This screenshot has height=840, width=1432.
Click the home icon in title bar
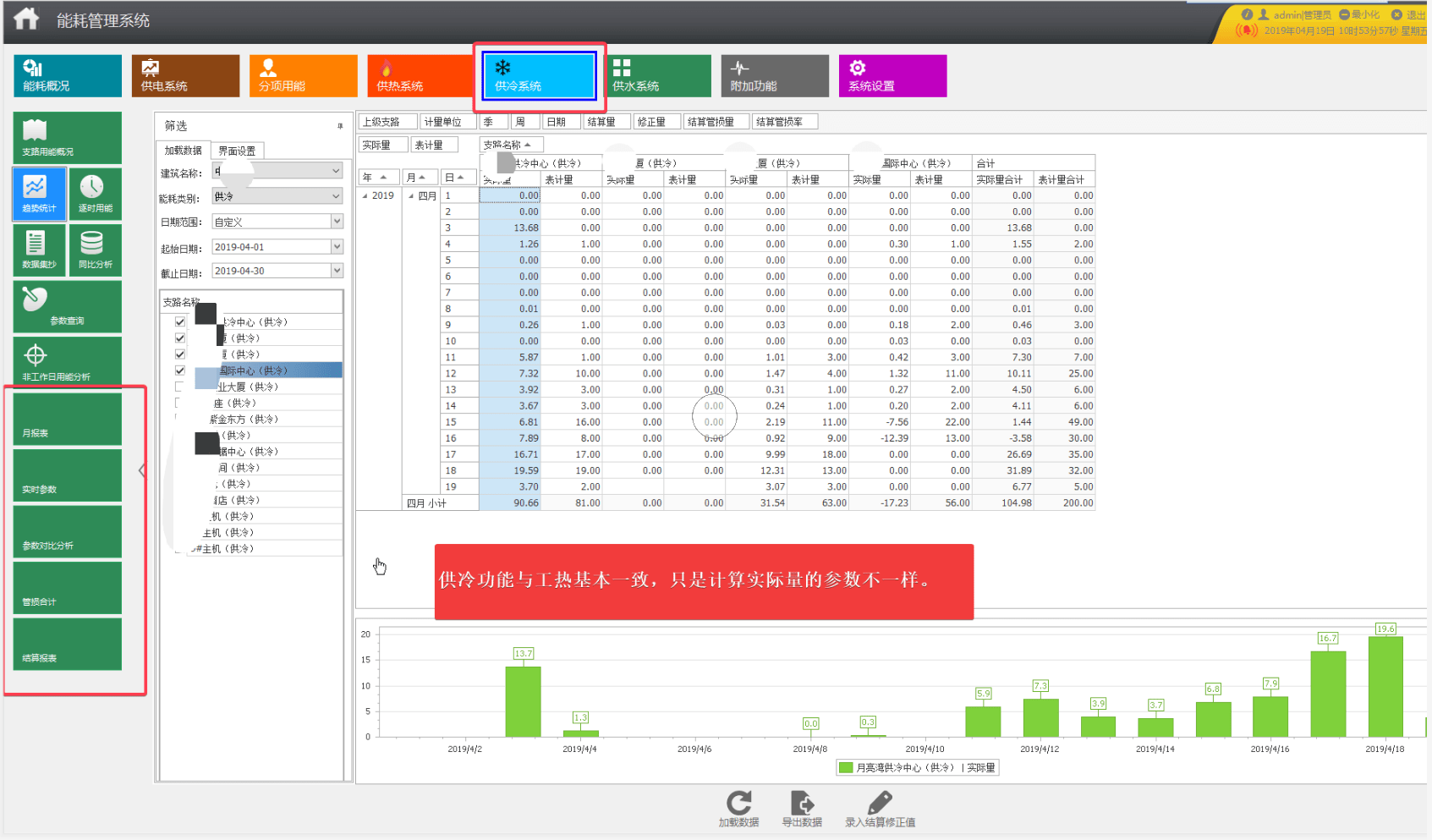pyautogui.click(x=26, y=19)
